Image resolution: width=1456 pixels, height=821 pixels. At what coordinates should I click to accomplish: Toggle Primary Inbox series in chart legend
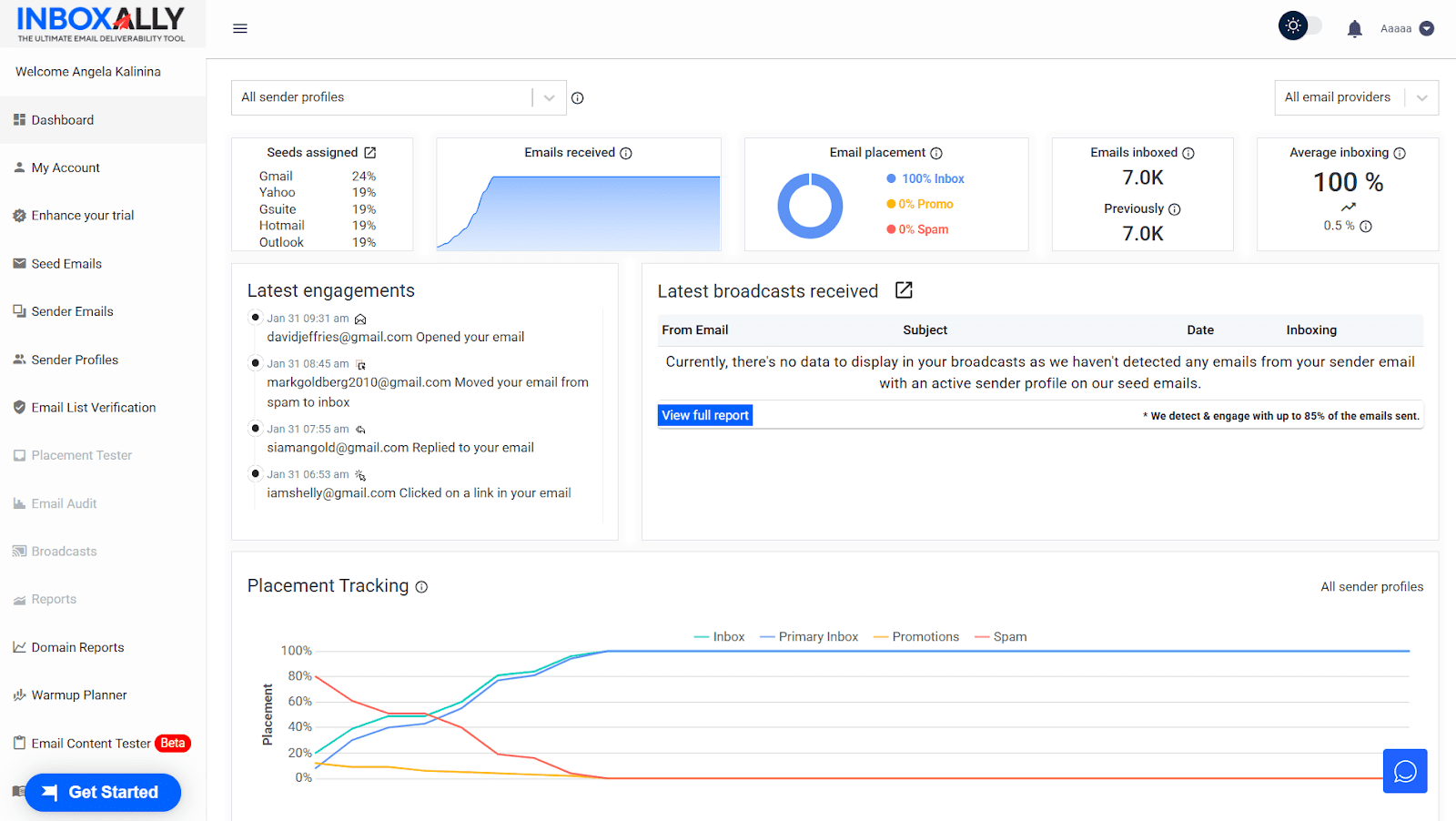809,637
